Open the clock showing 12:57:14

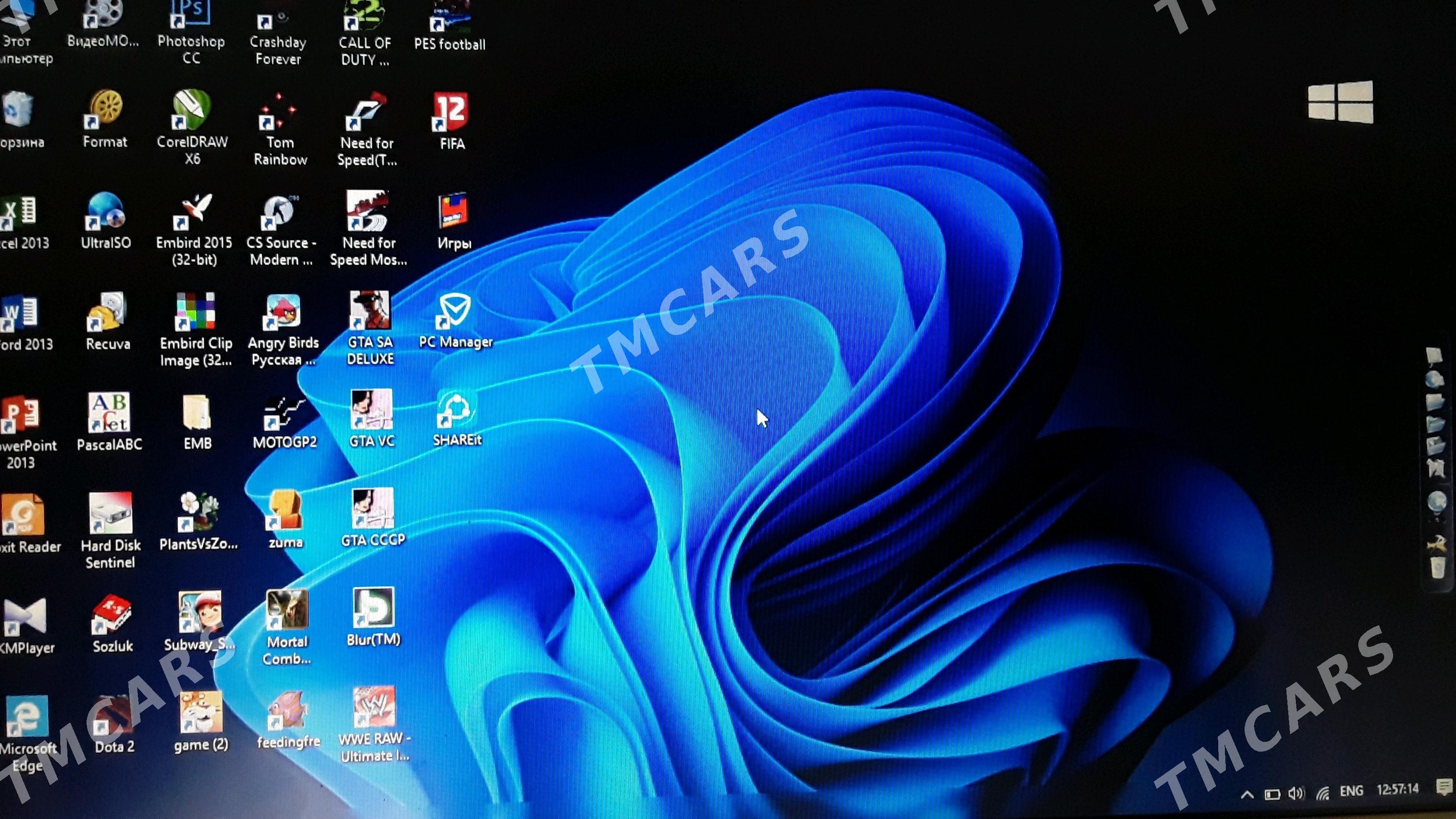coord(1398,789)
